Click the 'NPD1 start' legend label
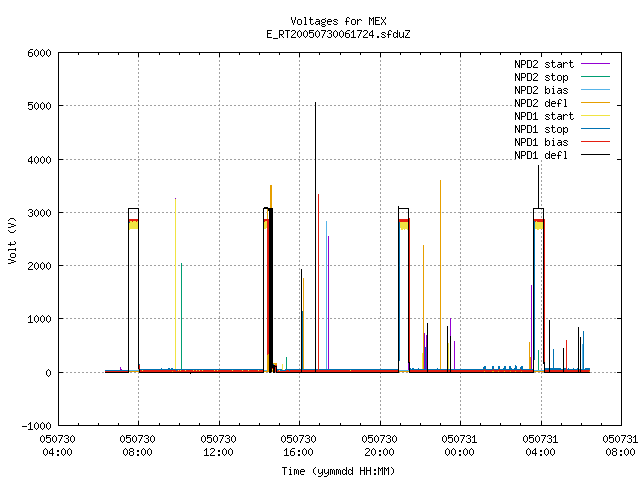This screenshot has height=480, width=640. click(x=544, y=116)
